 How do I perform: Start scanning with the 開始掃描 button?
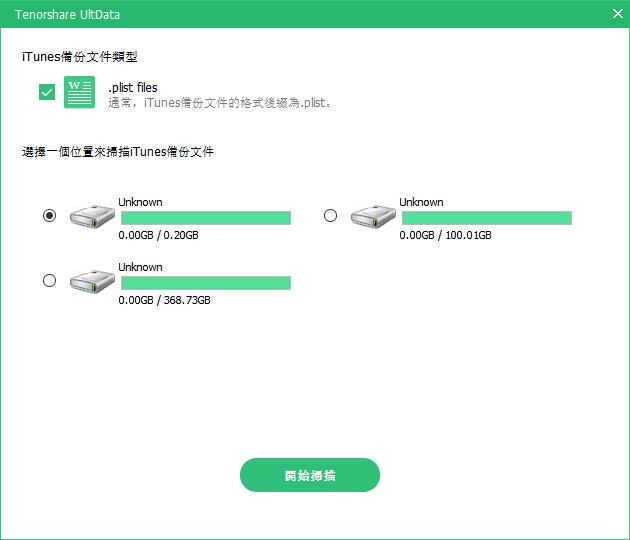point(310,475)
